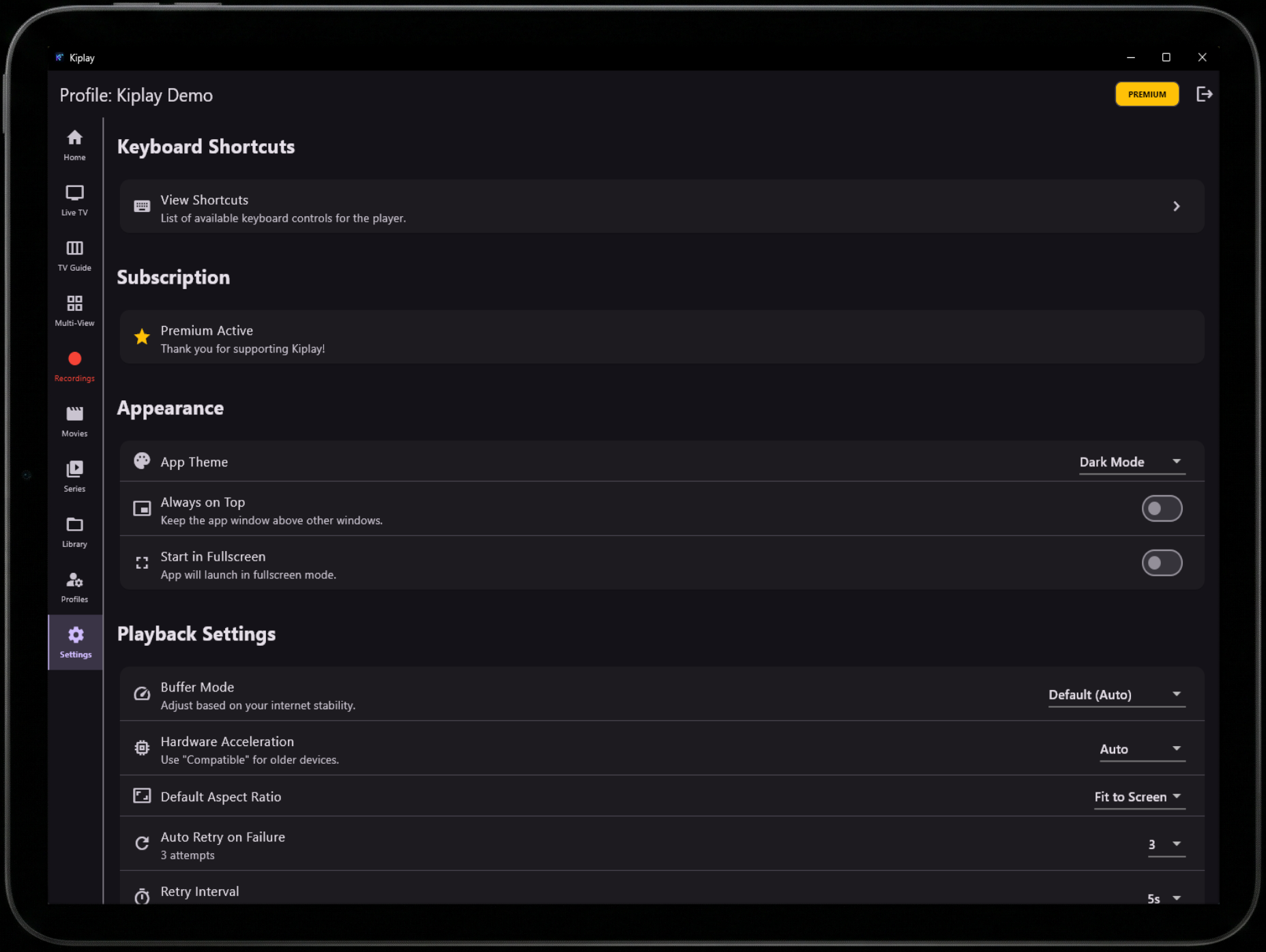This screenshot has height=952, width=1266.
Task: Open the Home section in the sidebar
Action: [74, 145]
